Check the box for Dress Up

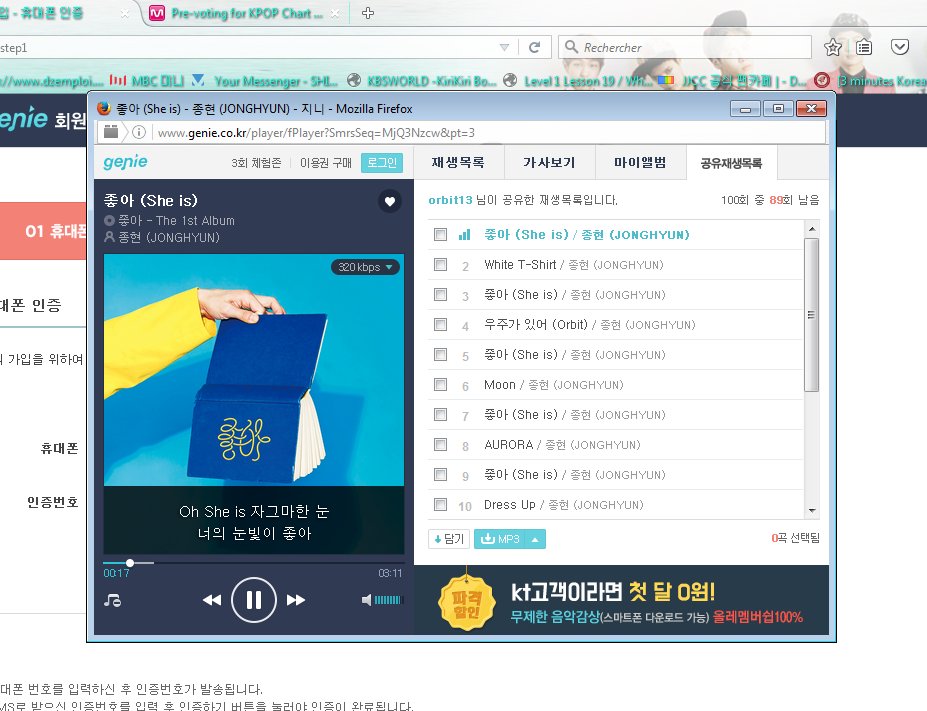[x=440, y=504]
